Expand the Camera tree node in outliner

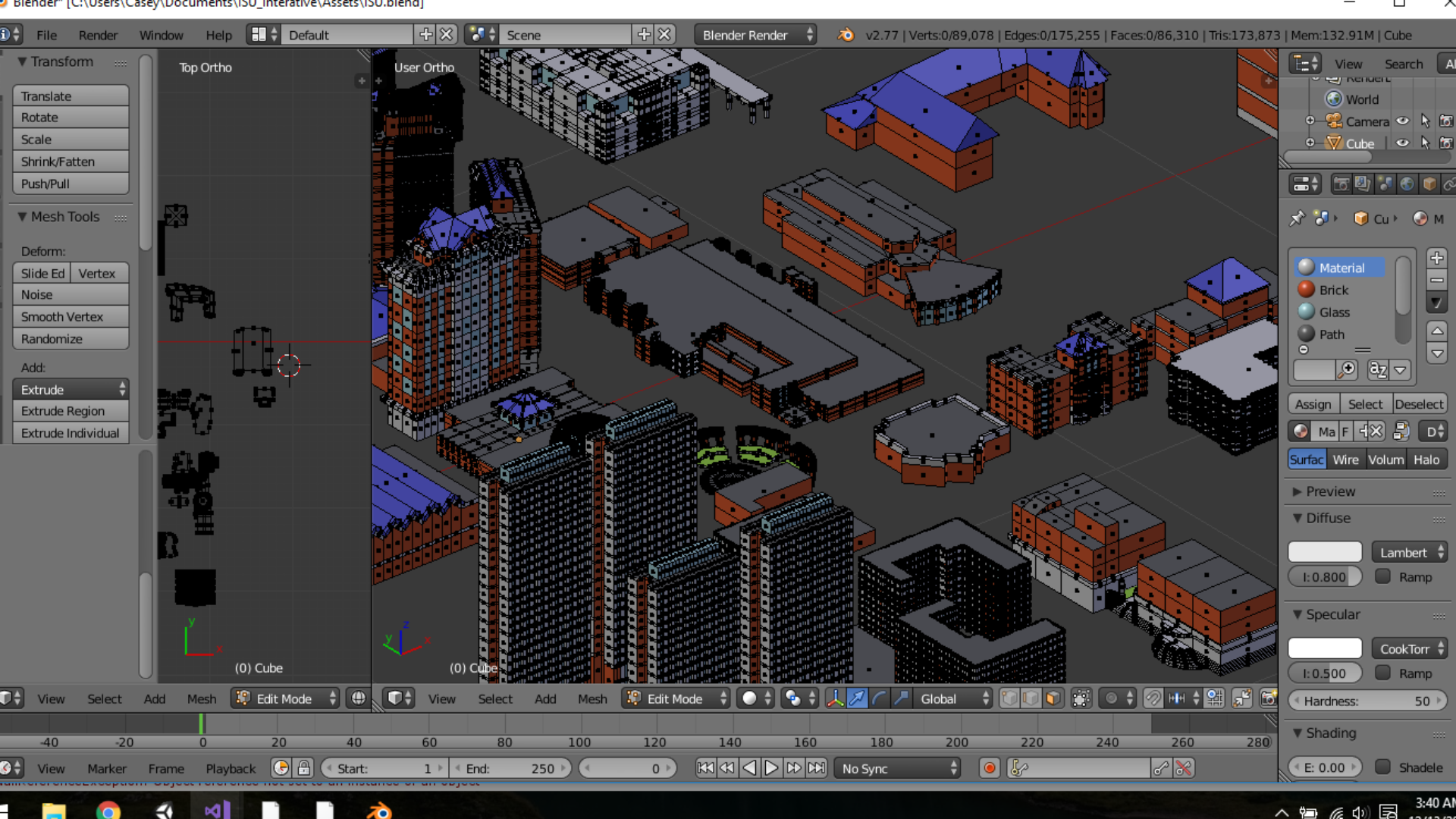1310,121
